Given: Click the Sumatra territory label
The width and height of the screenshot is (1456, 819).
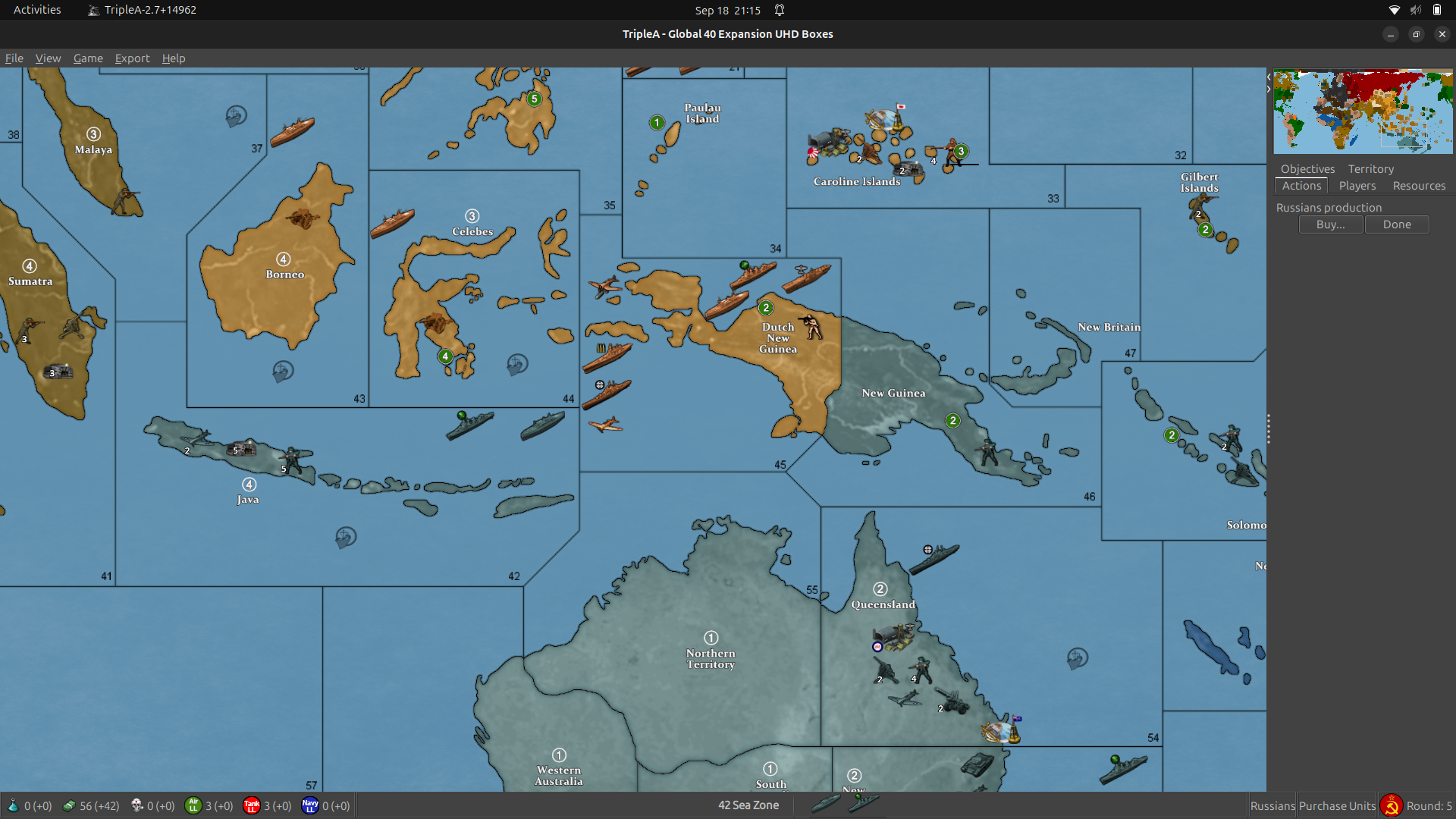Looking at the screenshot, I should pos(30,281).
